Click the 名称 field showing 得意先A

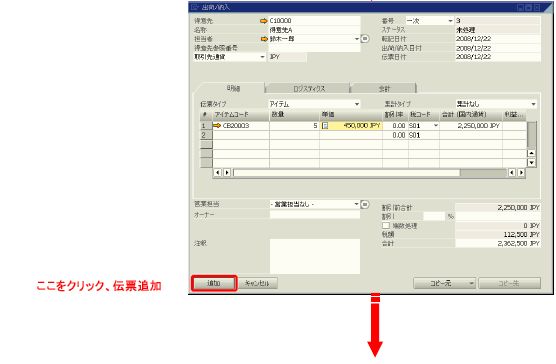pyautogui.click(x=314, y=30)
